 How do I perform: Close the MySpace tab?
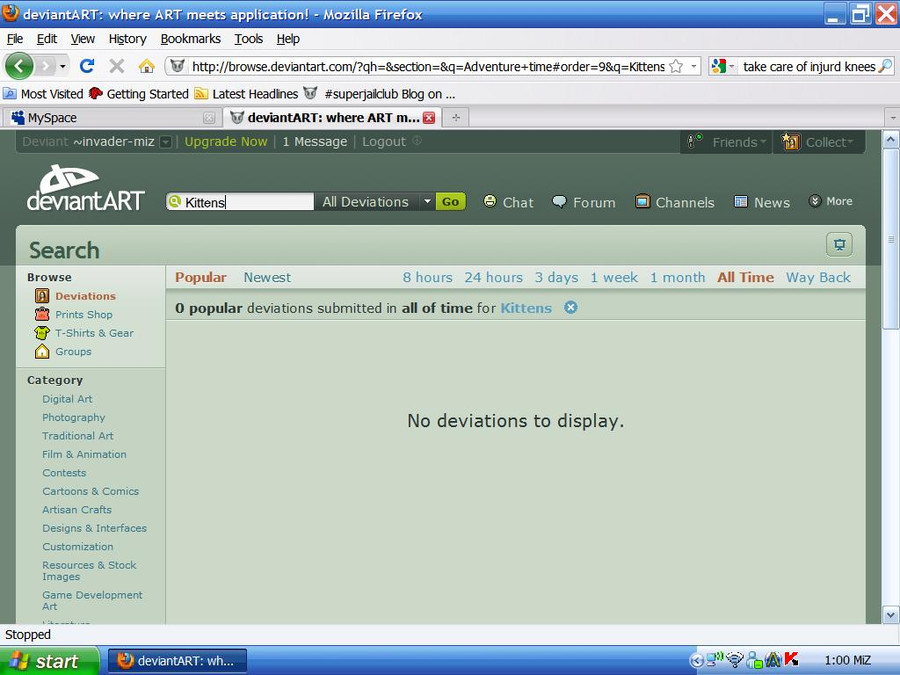click(210, 118)
